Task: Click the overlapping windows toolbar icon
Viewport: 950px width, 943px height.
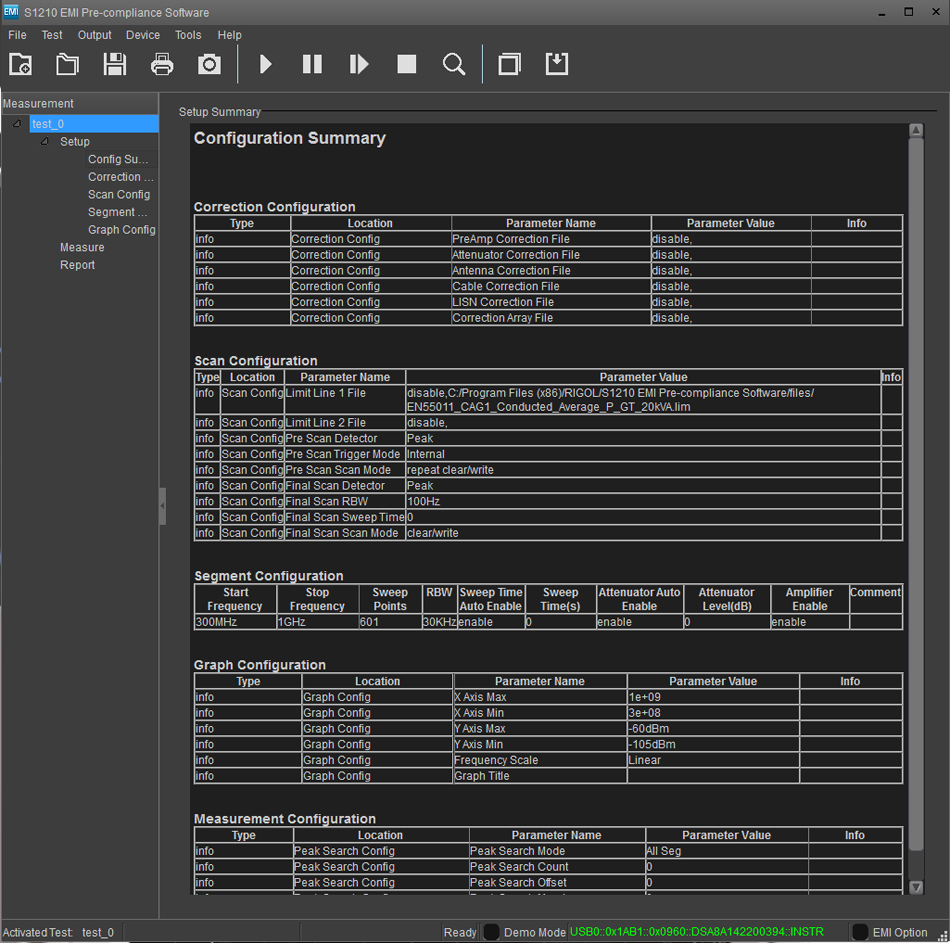Action: point(509,64)
